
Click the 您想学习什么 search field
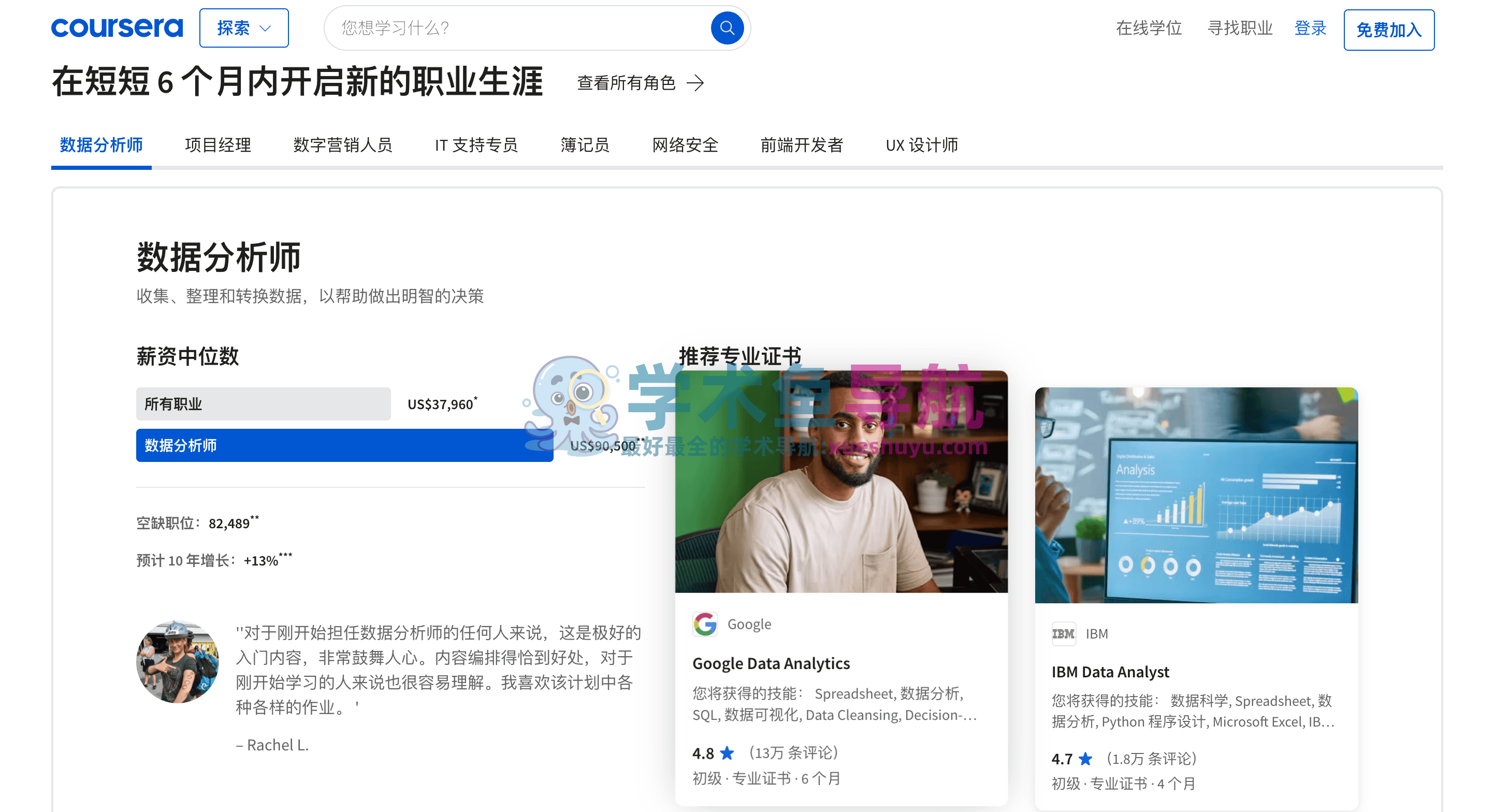click(515, 27)
